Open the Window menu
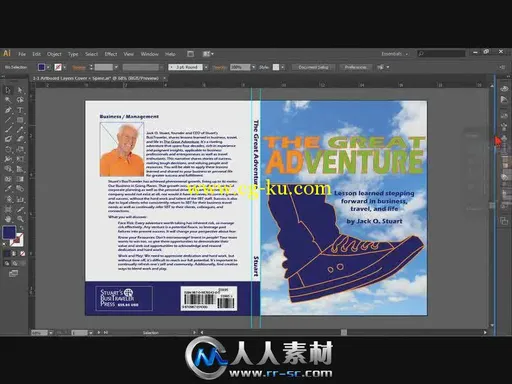The height and width of the screenshot is (384, 512). point(149,54)
